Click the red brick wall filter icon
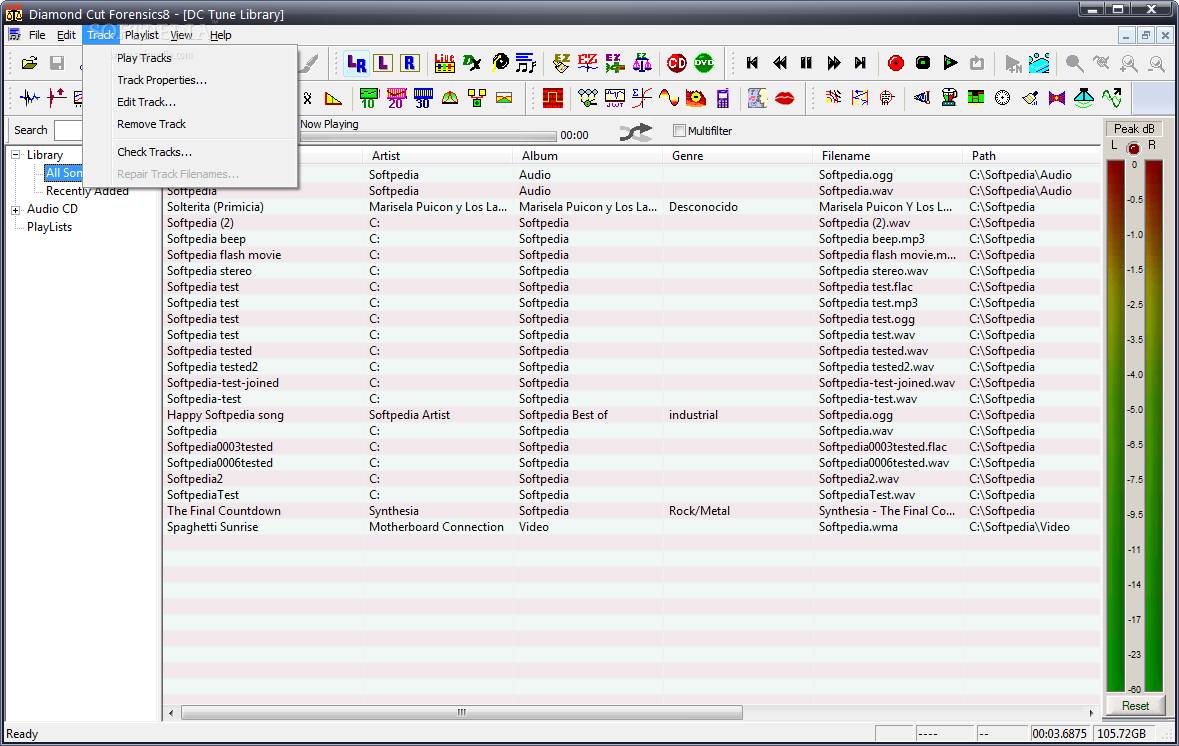 553,98
